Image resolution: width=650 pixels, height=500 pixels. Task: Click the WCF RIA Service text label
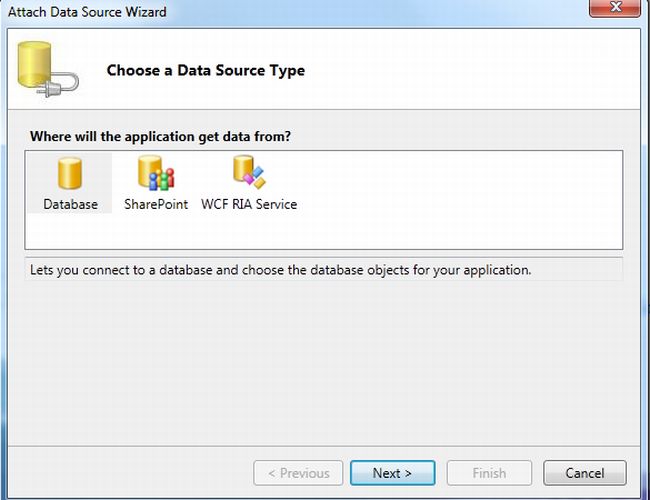pos(249,204)
